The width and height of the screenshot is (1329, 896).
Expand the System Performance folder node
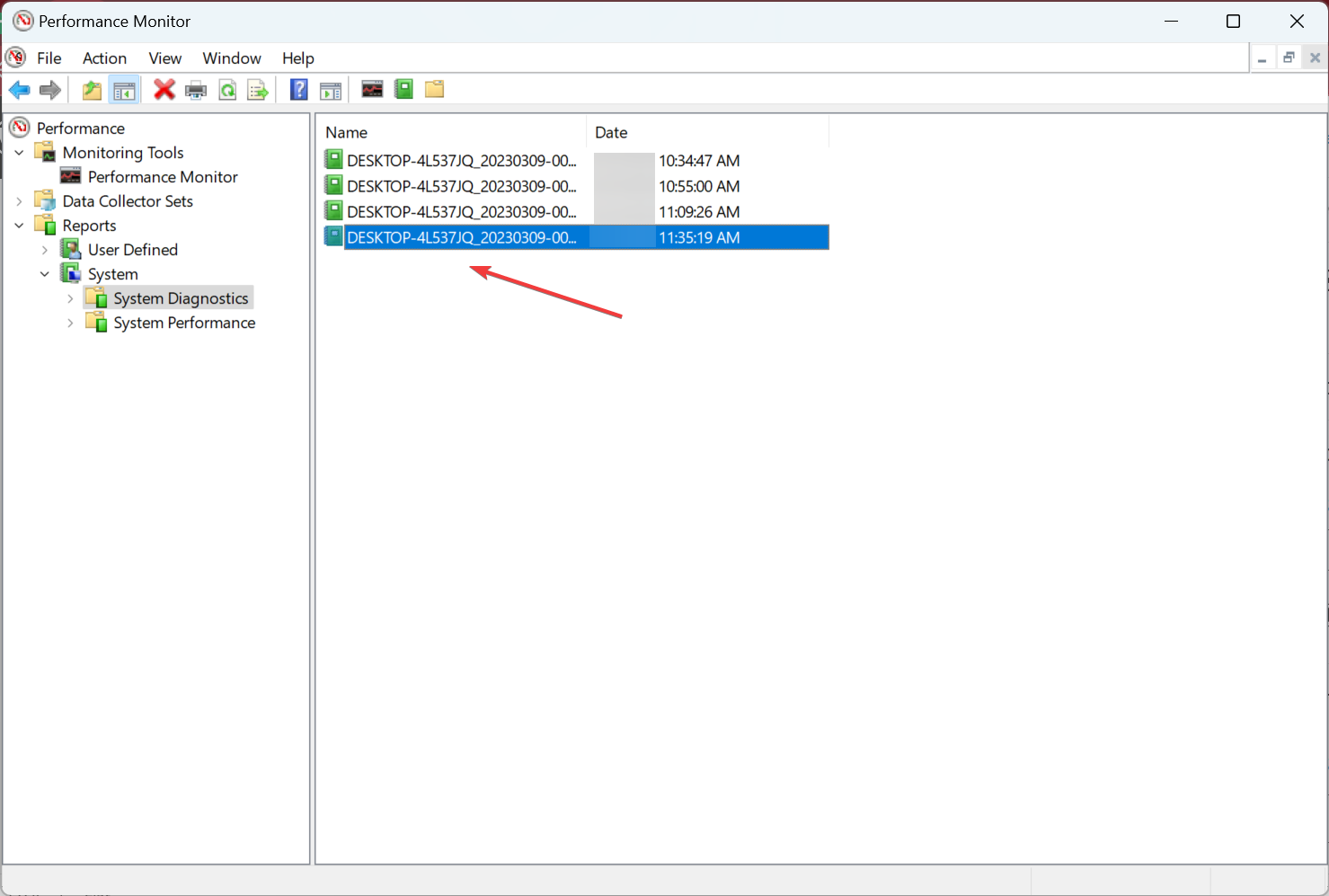pos(70,323)
